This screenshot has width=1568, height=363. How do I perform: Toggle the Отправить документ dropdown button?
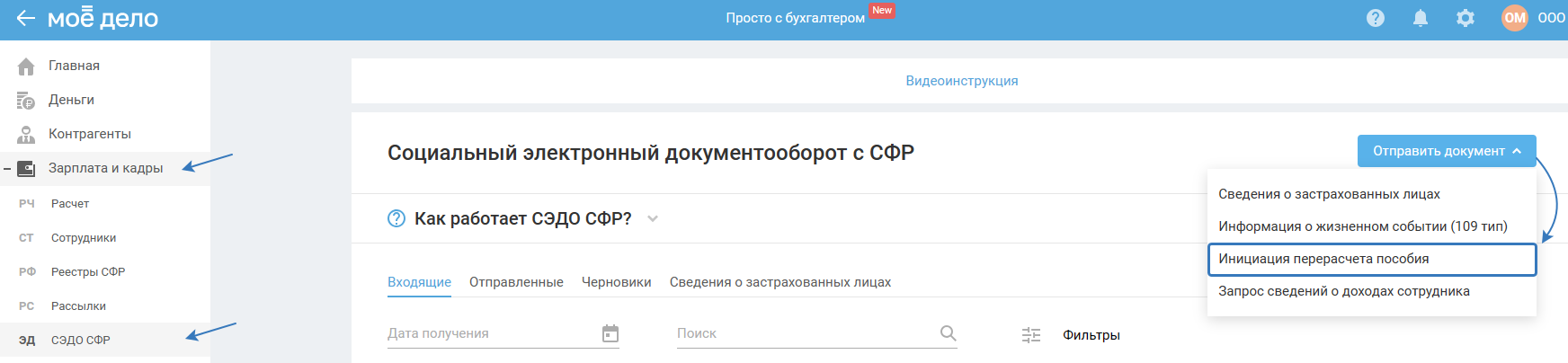[x=1447, y=151]
